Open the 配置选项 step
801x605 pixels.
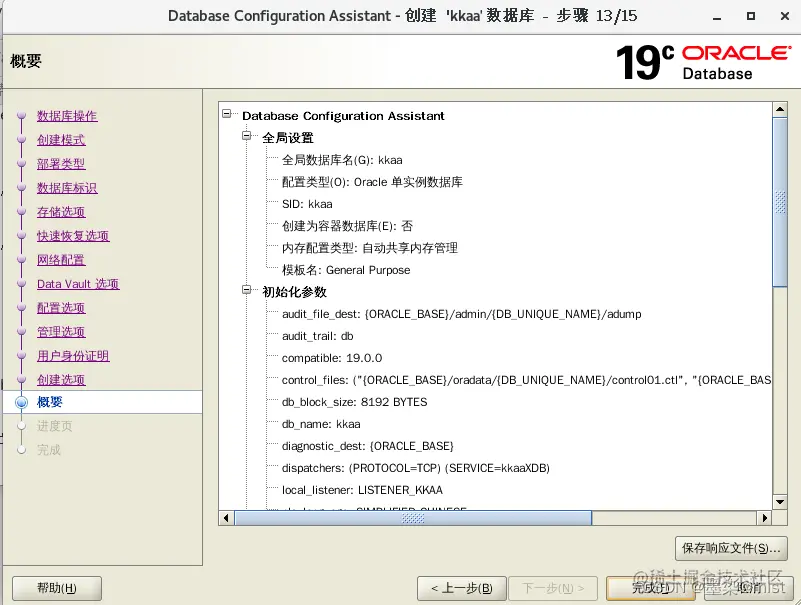click(x=61, y=308)
